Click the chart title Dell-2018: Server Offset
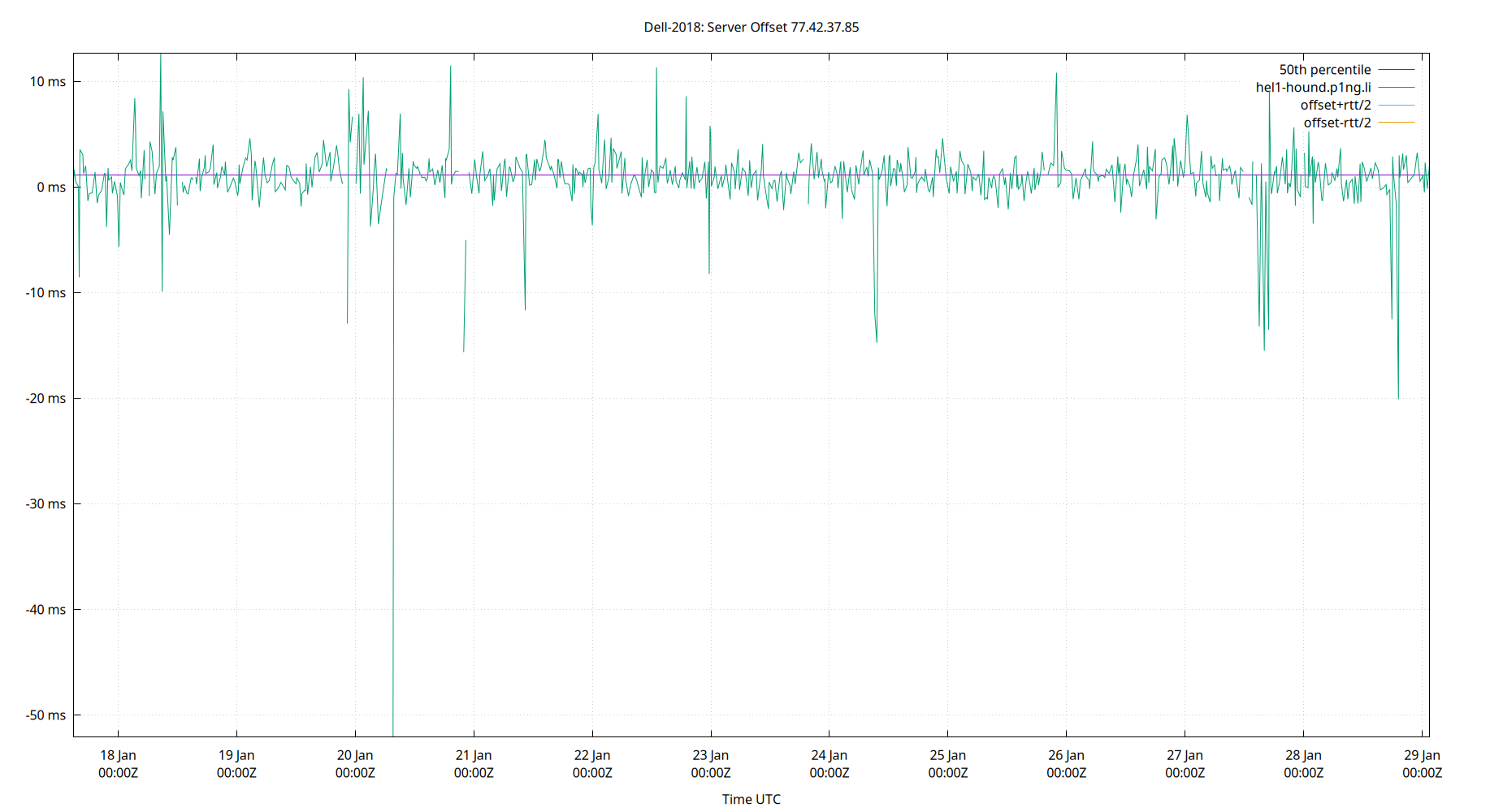The height and width of the screenshot is (812, 1503). [751, 27]
